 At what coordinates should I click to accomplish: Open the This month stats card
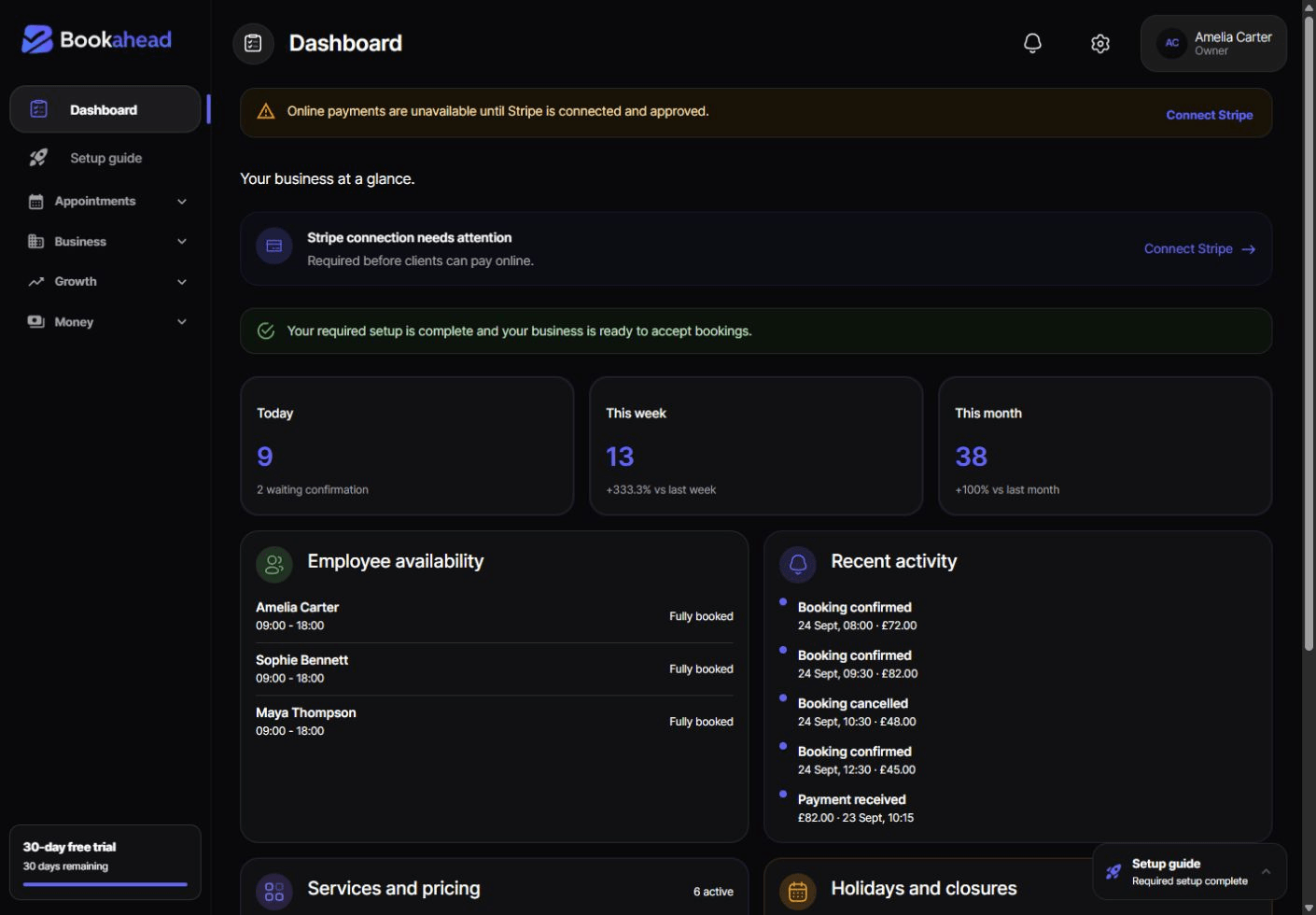(1105, 446)
